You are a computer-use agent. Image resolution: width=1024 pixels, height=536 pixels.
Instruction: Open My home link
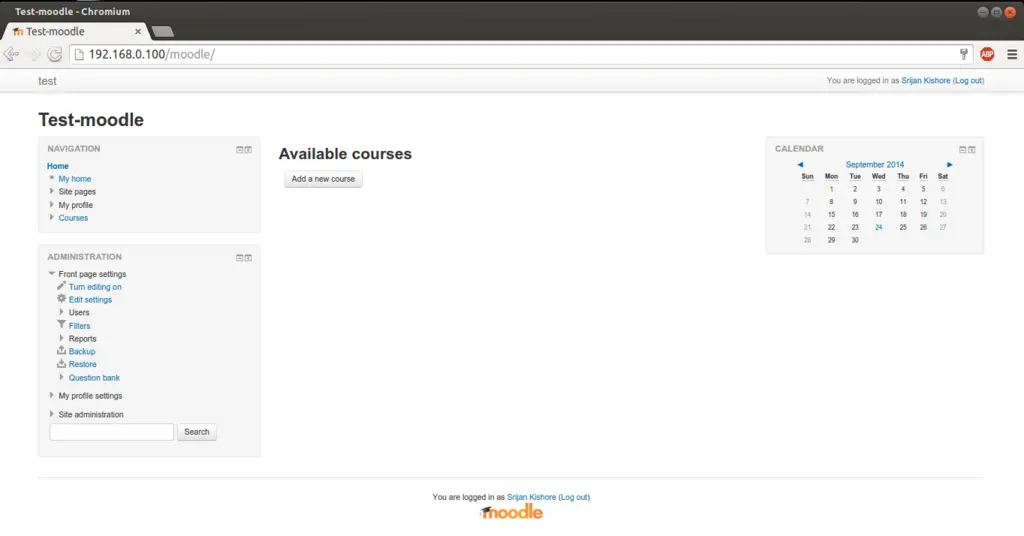(74, 179)
